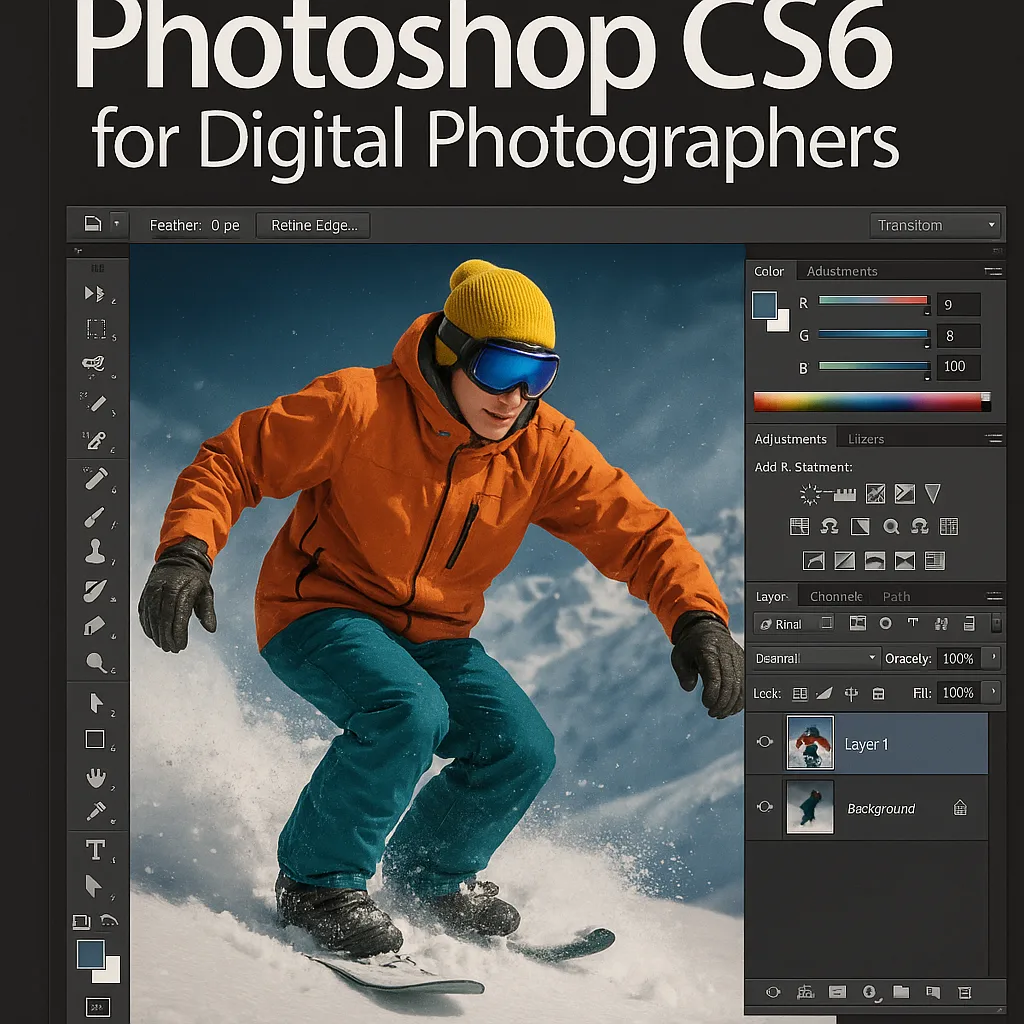
Task: Open the Transitom workspace dropdown
Action: pos(935,225)
